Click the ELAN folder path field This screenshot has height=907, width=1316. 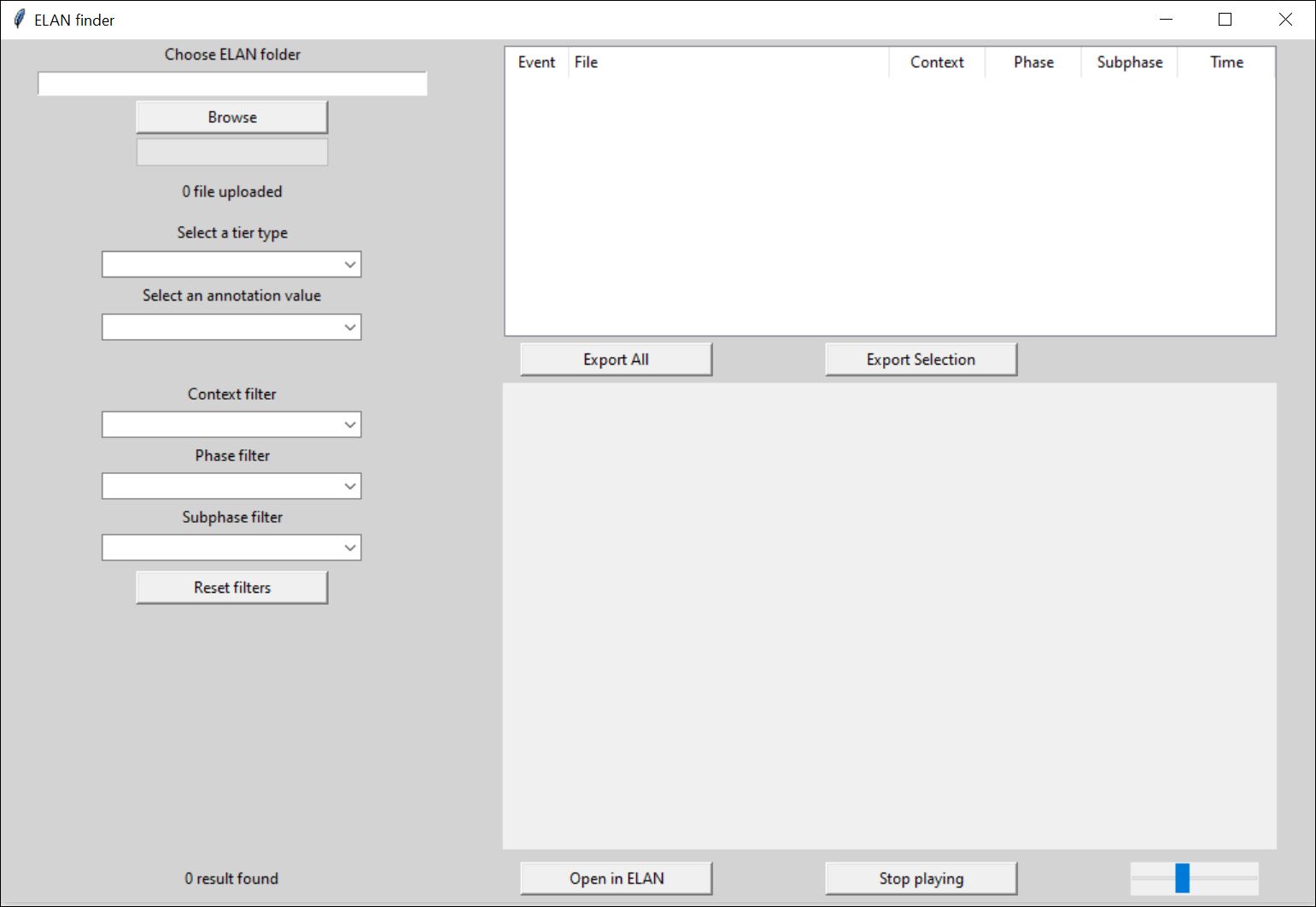click(231, 84)
